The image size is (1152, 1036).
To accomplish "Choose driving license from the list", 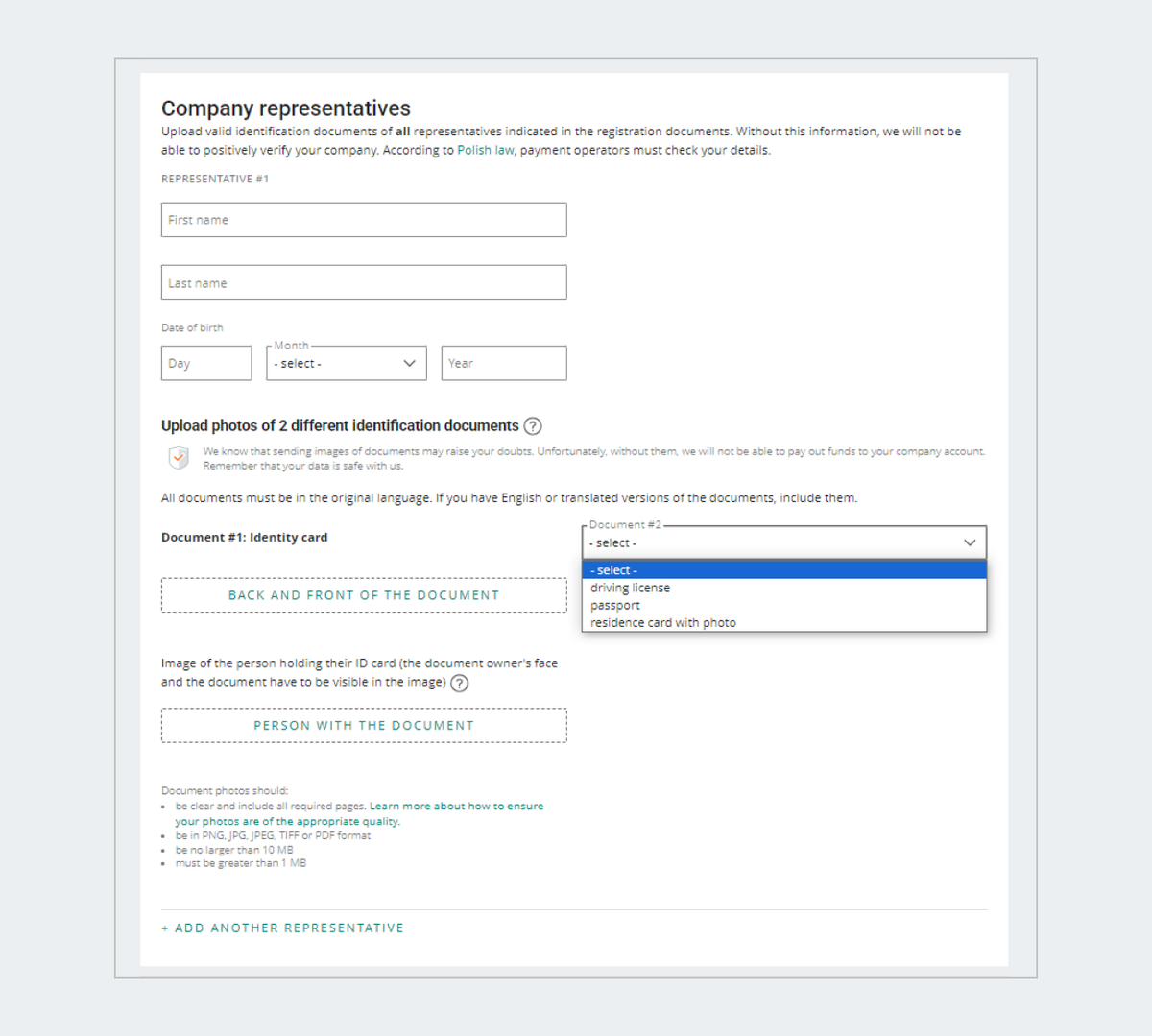I will (631, 588).
